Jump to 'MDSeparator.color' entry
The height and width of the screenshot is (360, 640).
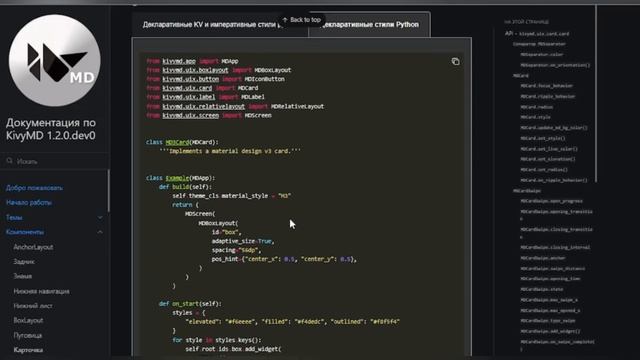click(542, 54)
